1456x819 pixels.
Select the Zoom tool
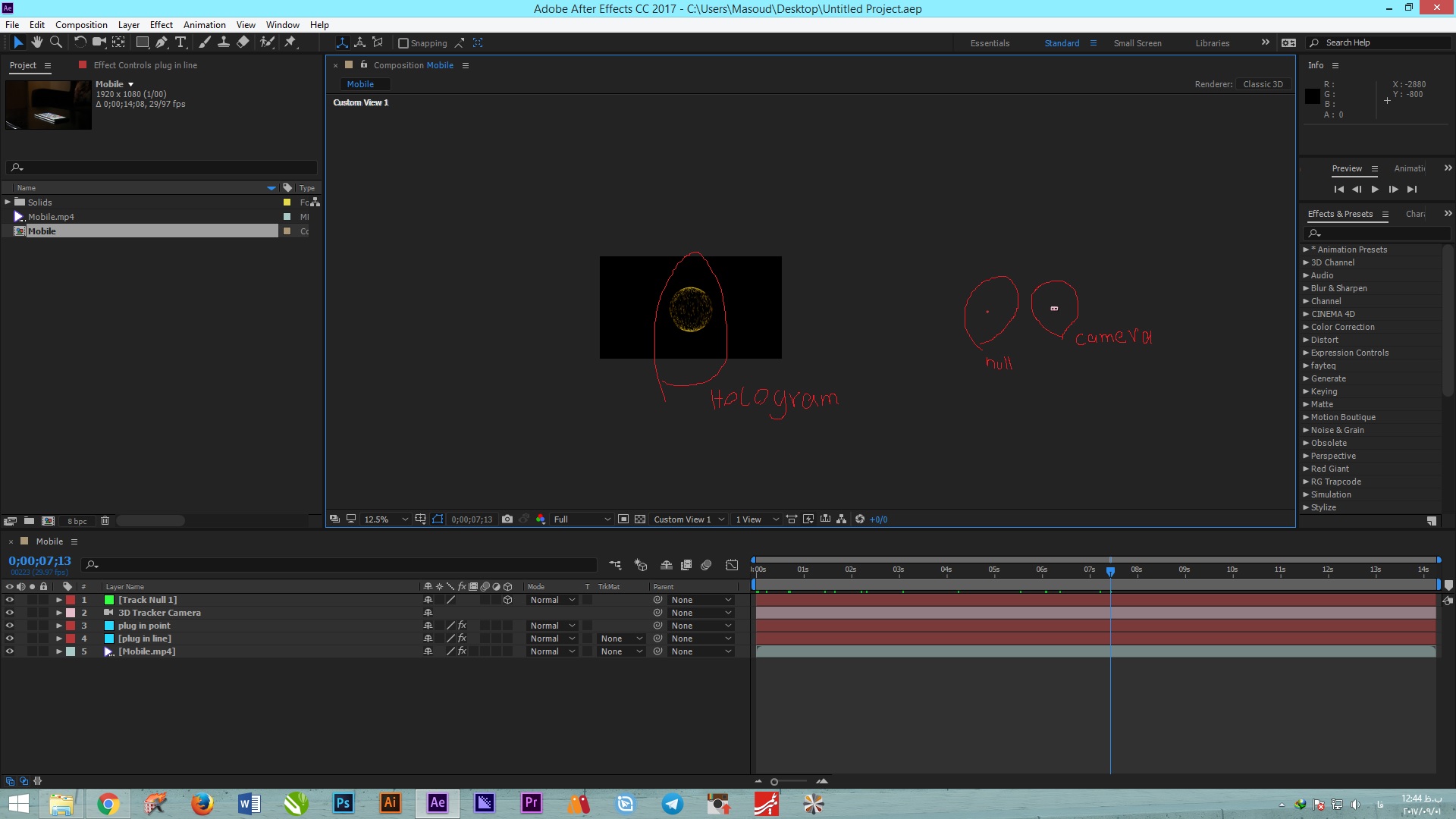coord(55,42)
